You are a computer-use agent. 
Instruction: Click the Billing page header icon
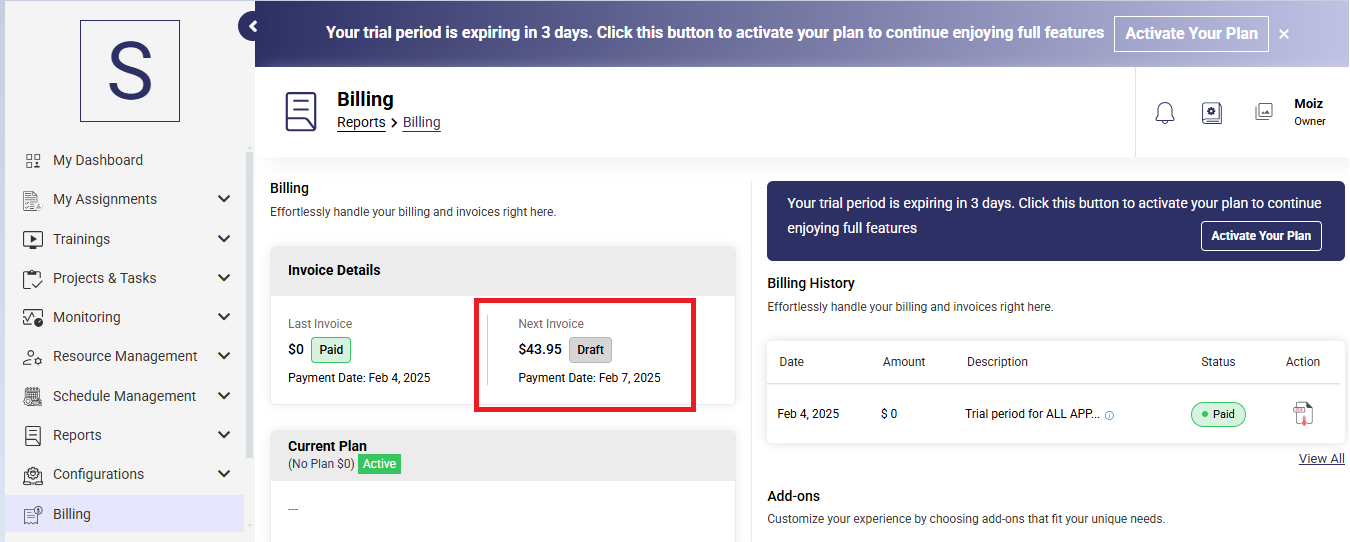point(301,111)
